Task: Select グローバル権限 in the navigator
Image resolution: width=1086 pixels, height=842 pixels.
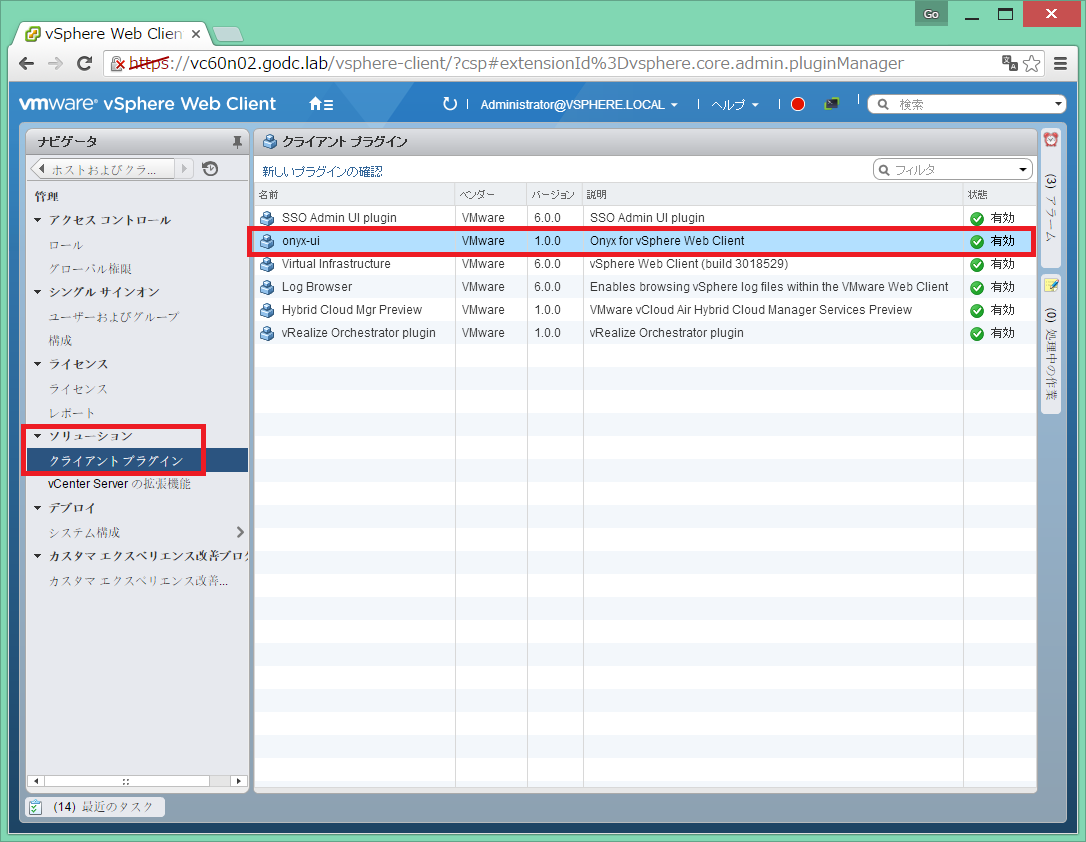Action: tap(90, 269)
